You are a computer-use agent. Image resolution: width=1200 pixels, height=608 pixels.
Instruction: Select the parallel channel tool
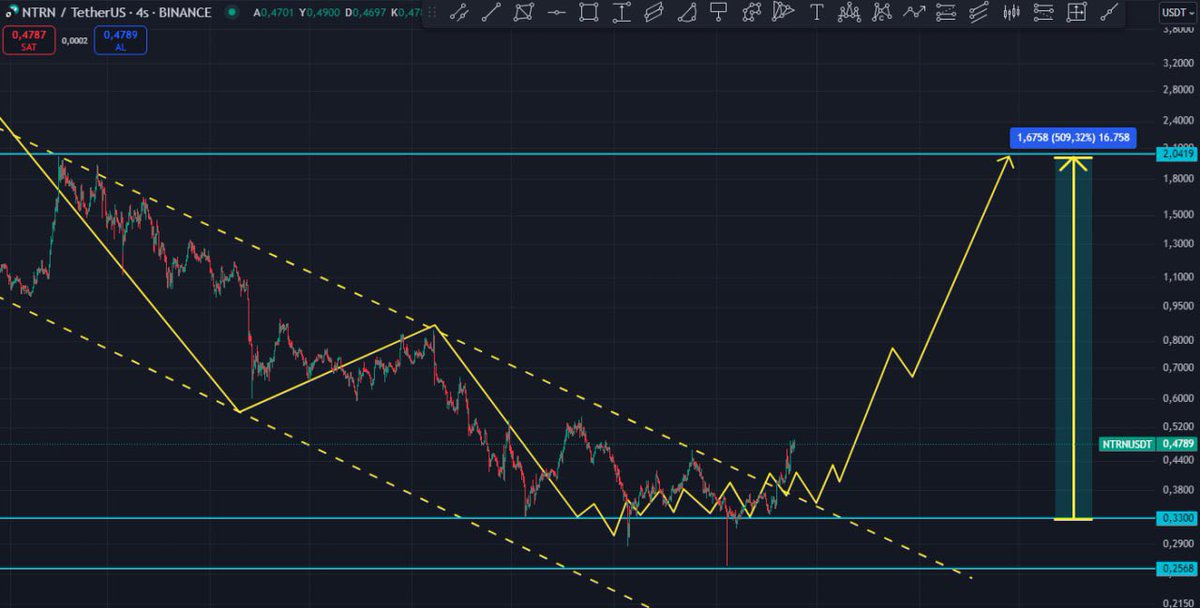pos(653,13)
